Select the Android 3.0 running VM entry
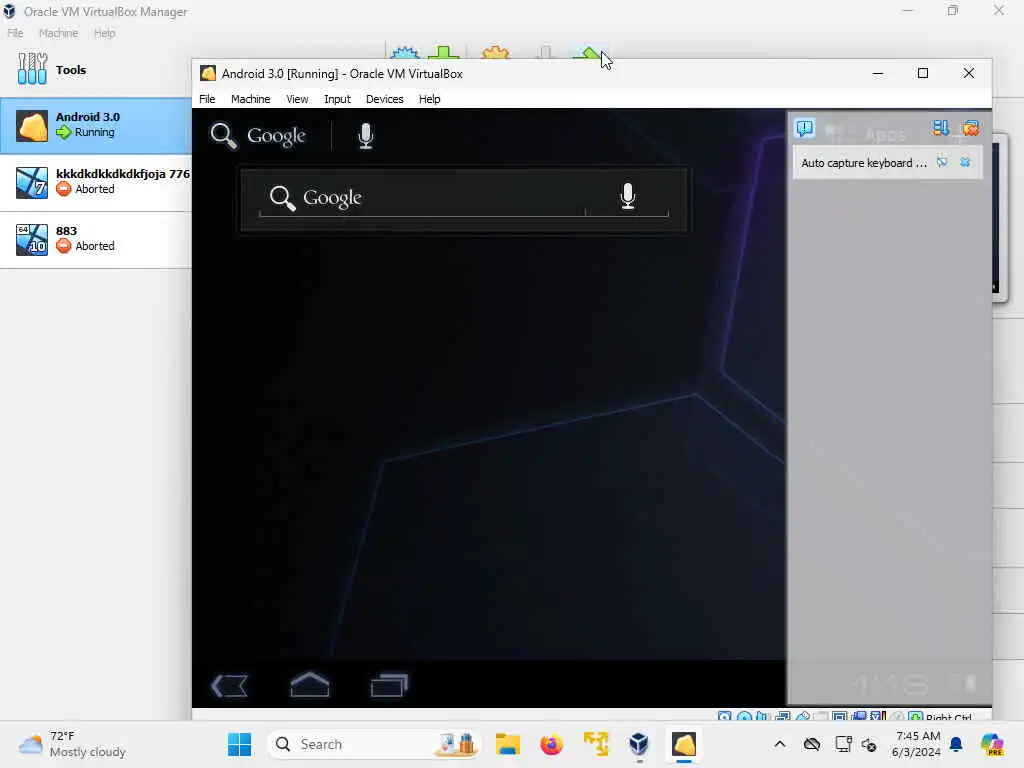The image size is (1024, 768). point(95,125)
